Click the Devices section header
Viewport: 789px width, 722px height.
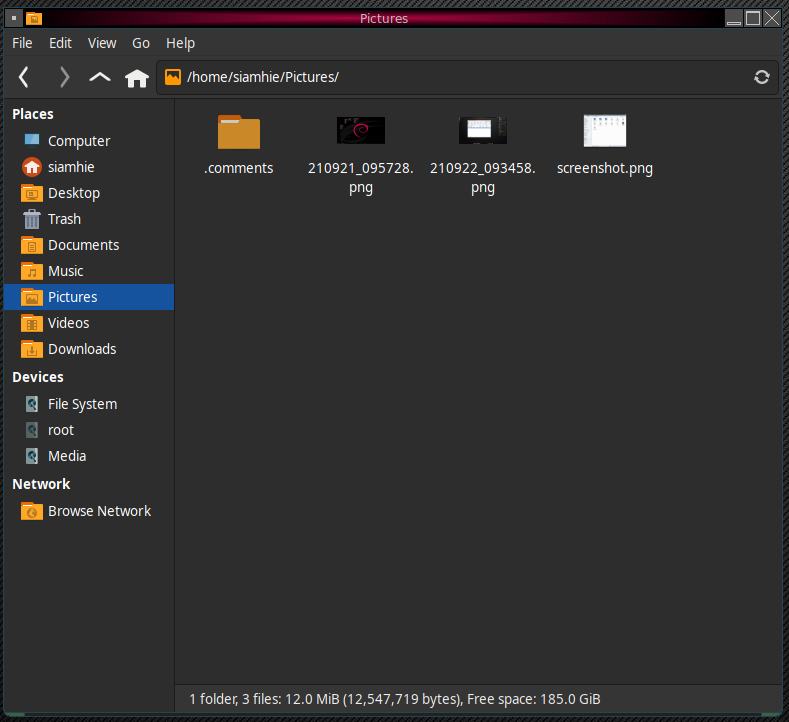[38, 377]
